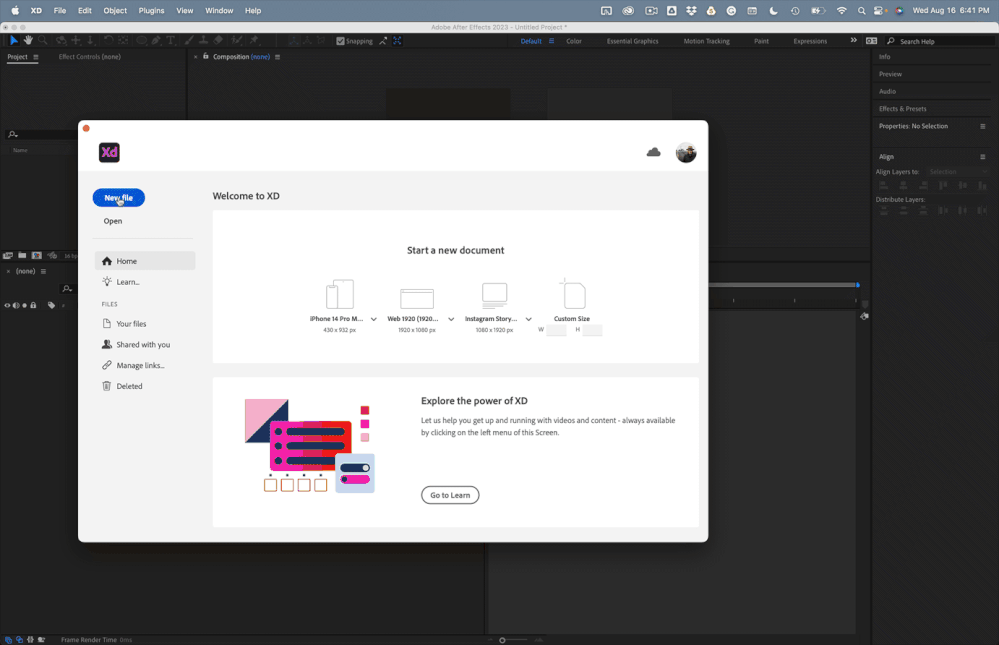Expand Web 1920 preset size dropdown

pos(451,319)
